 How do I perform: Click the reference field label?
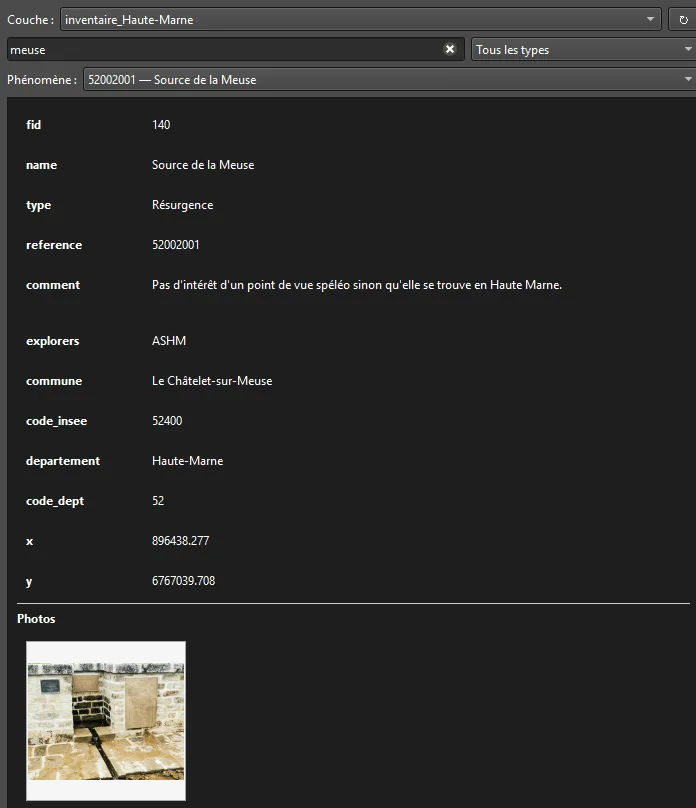[x=54, y=245]
